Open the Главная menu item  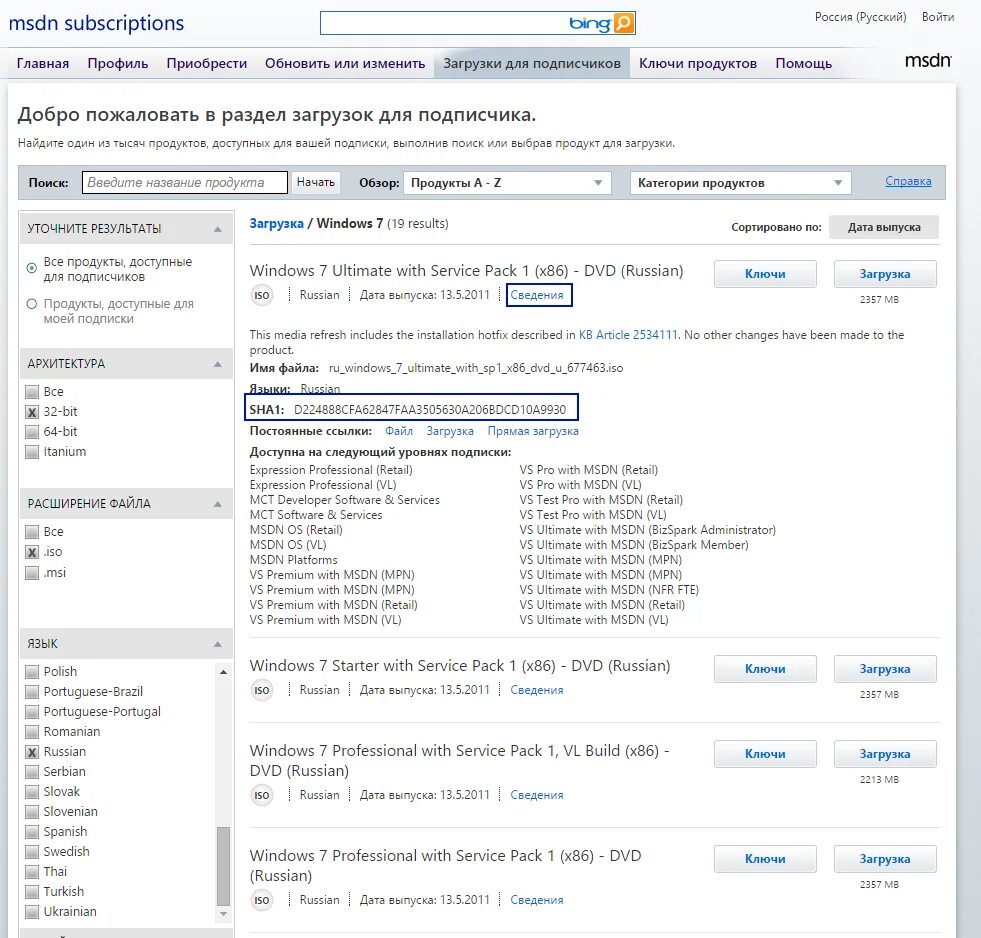43,63
